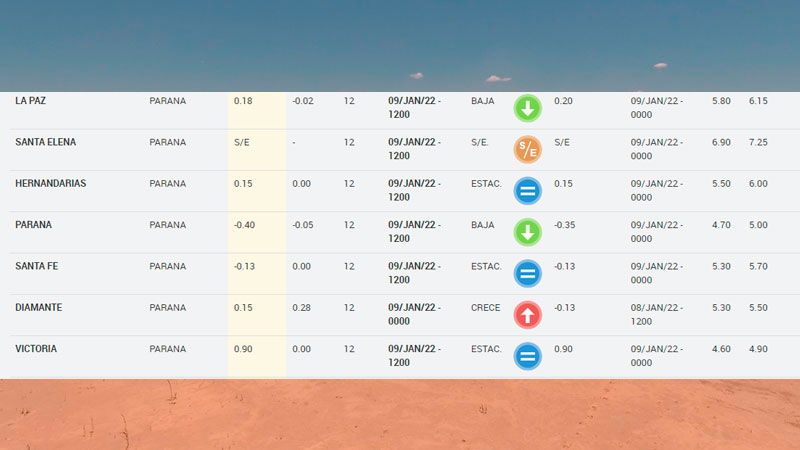Viewport: 800px width, 450px height.
Task: Click the blue equals icon for Hernandarias
Action: (x=527, y=190)
